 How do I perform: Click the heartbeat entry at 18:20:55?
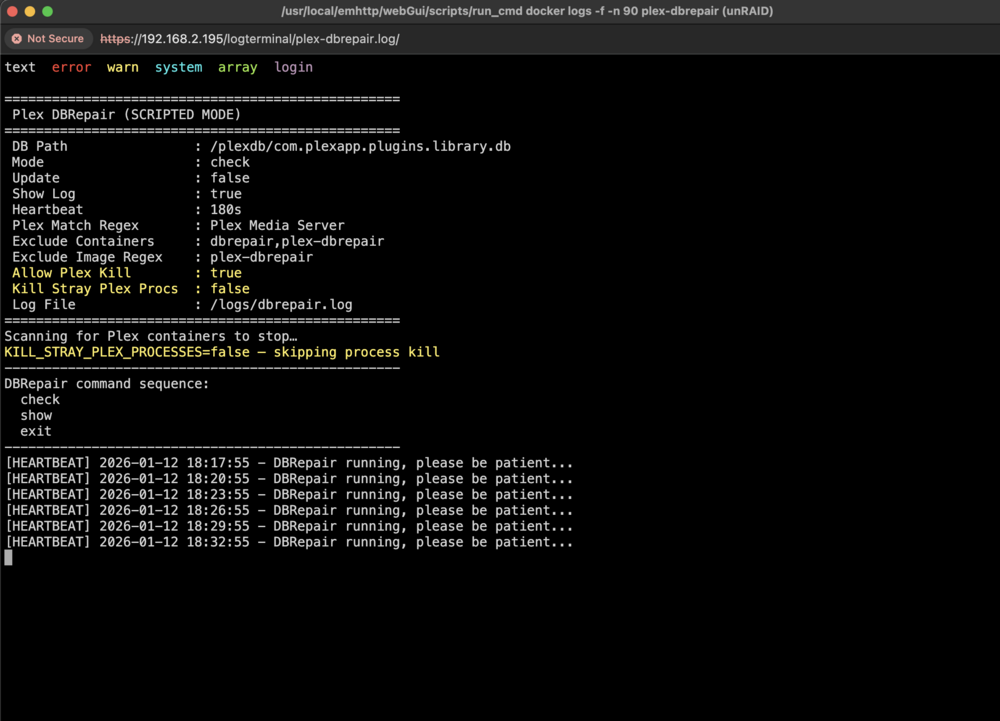pos(289,479)
